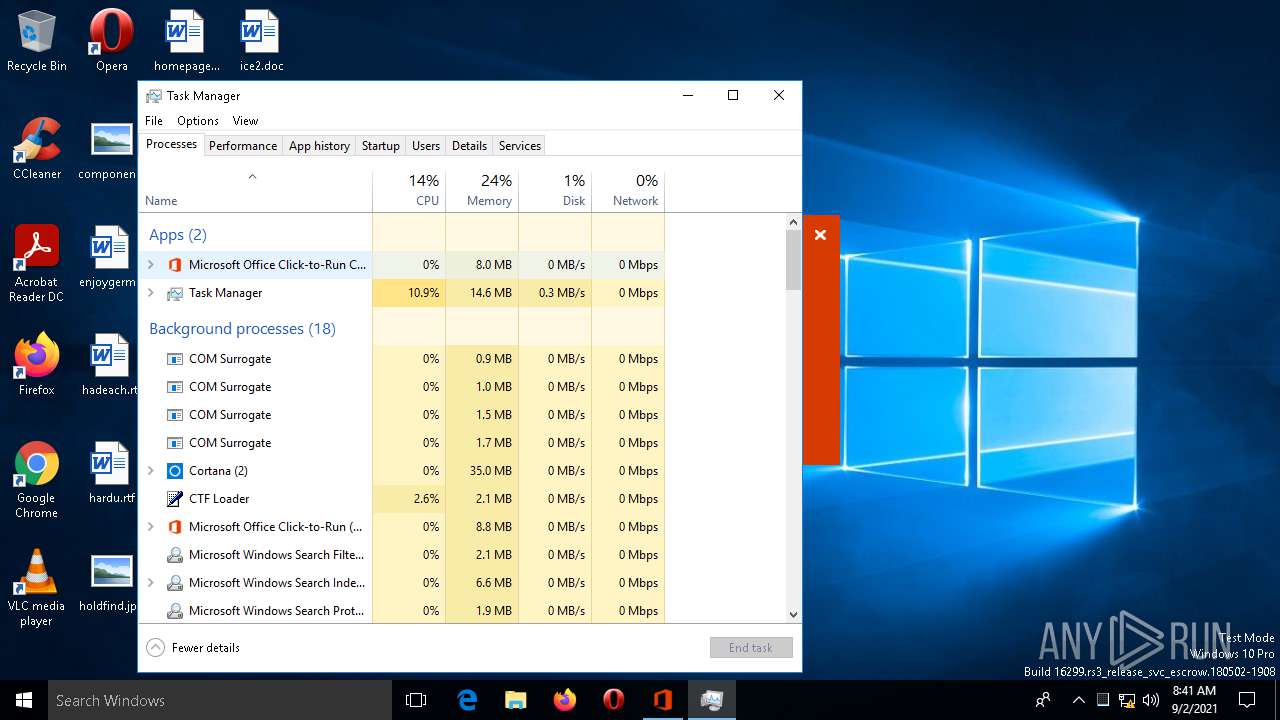This screenshot has width=1280, height=720.
Task: Switch to the App history tab
Action: (319, 146)
